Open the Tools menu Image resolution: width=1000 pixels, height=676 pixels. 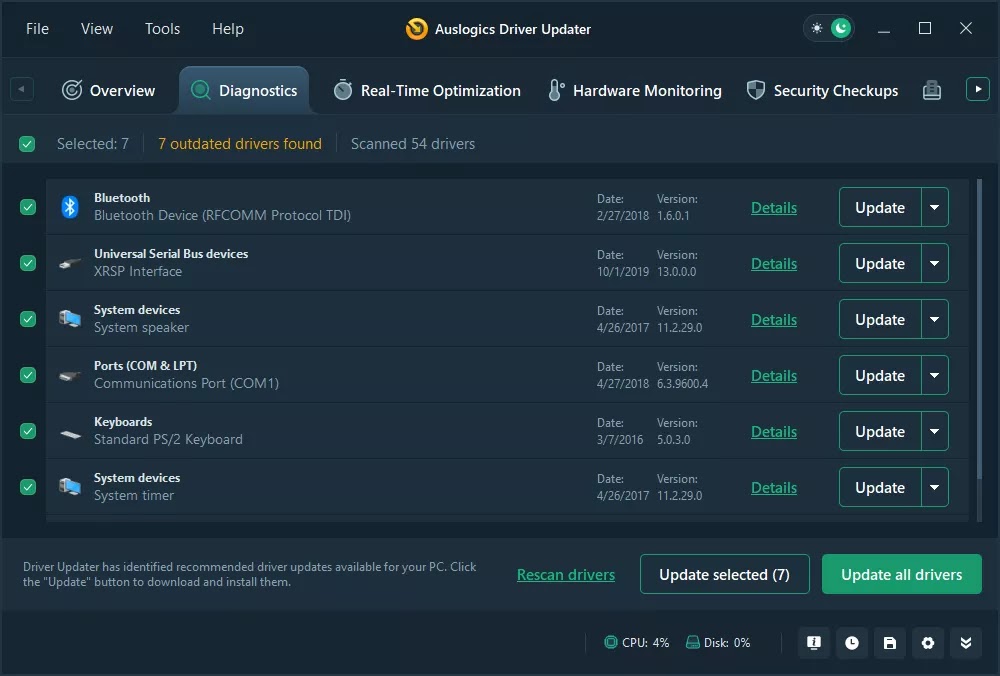click(162, 29)
